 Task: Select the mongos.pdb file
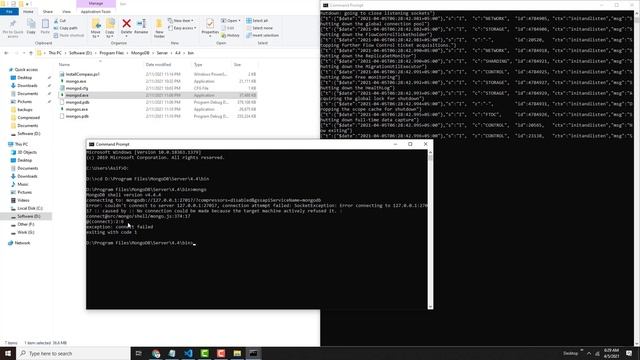coord(158,116)
